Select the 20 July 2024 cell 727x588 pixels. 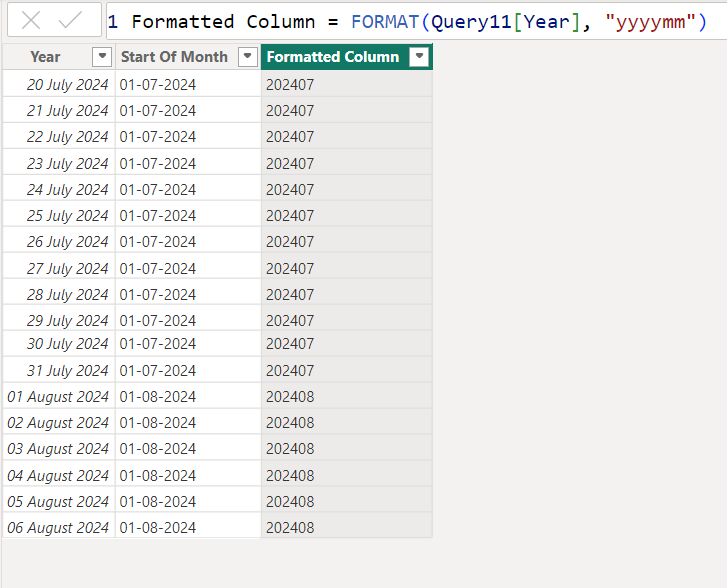(67, 85)
